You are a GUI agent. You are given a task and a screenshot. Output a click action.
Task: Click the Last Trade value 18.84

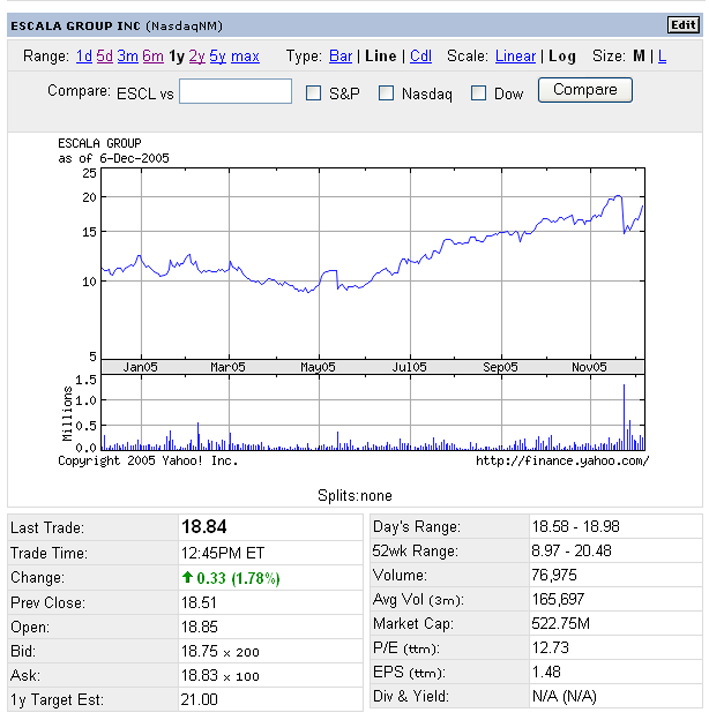(204, 527)
